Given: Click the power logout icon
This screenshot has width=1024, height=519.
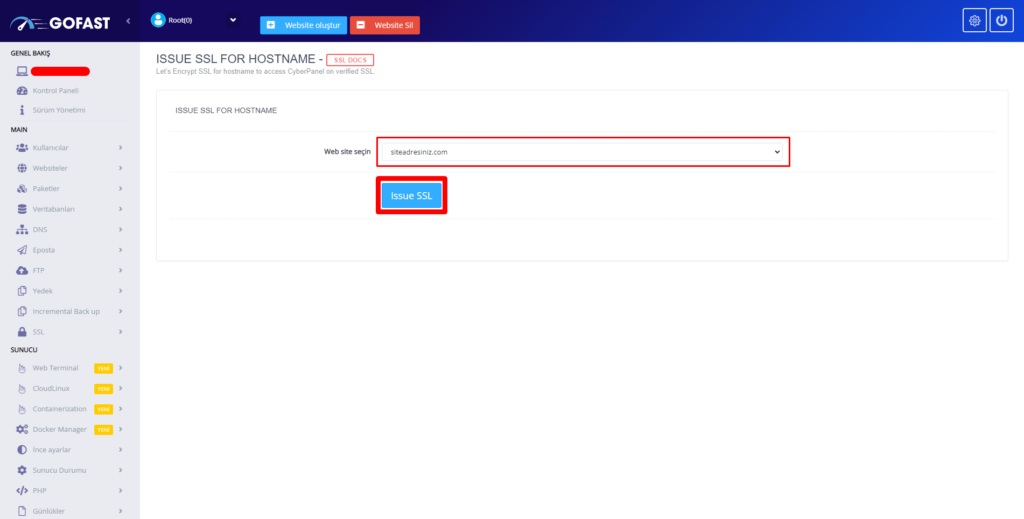Looking at the screenshot, I should [1002, 21].
